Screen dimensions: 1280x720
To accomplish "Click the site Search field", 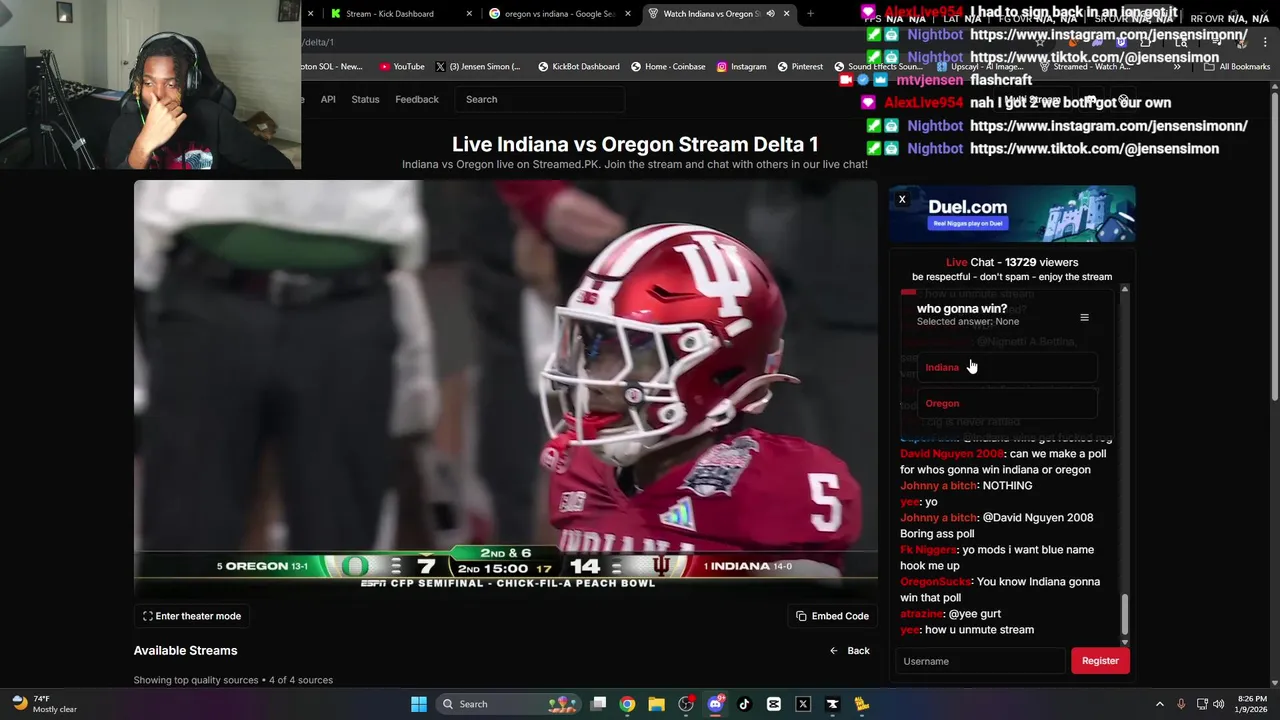I will pyautogui.click(x=540, y=99).
